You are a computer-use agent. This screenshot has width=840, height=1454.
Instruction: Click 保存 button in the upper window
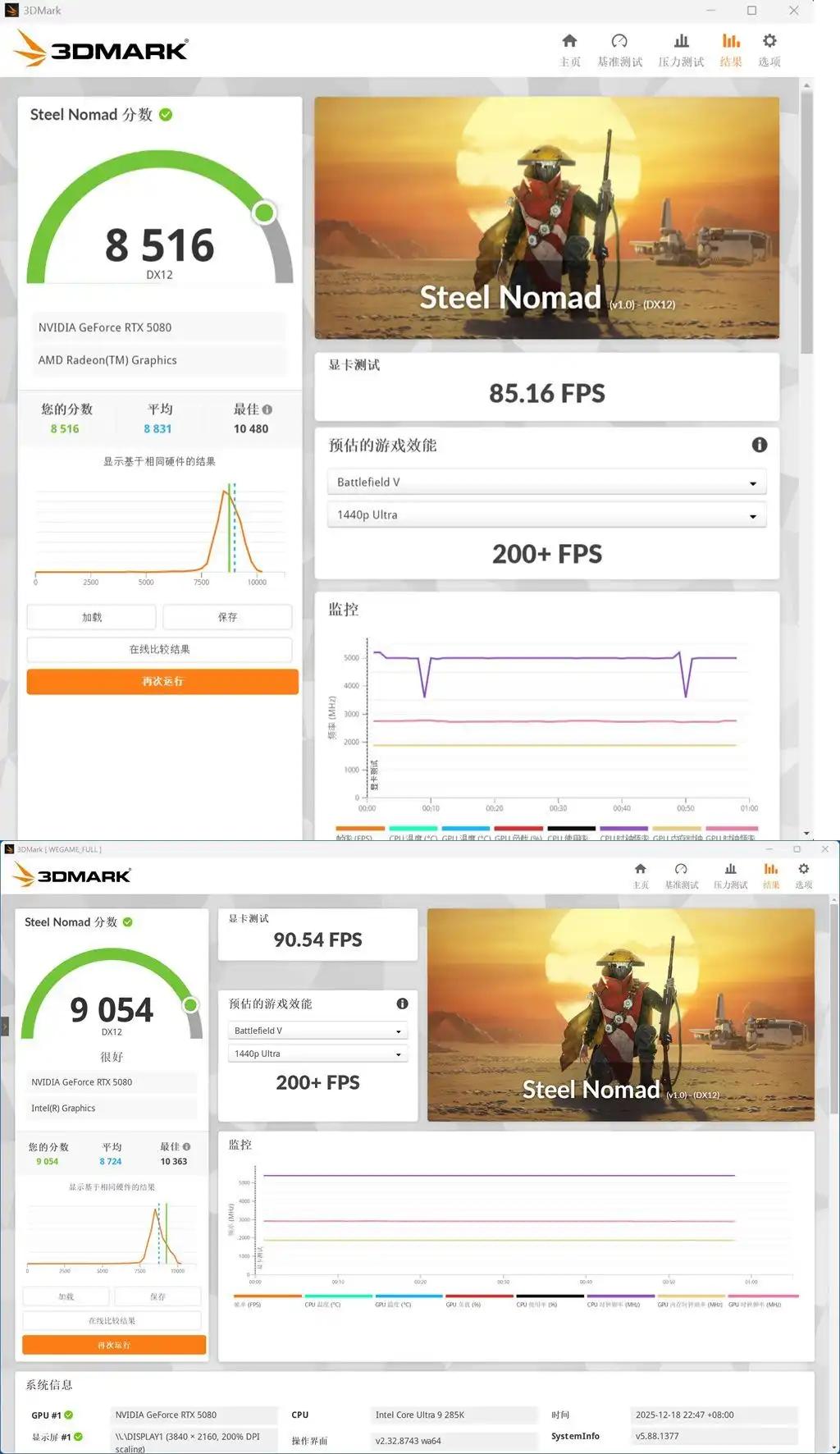coord(227,617)
